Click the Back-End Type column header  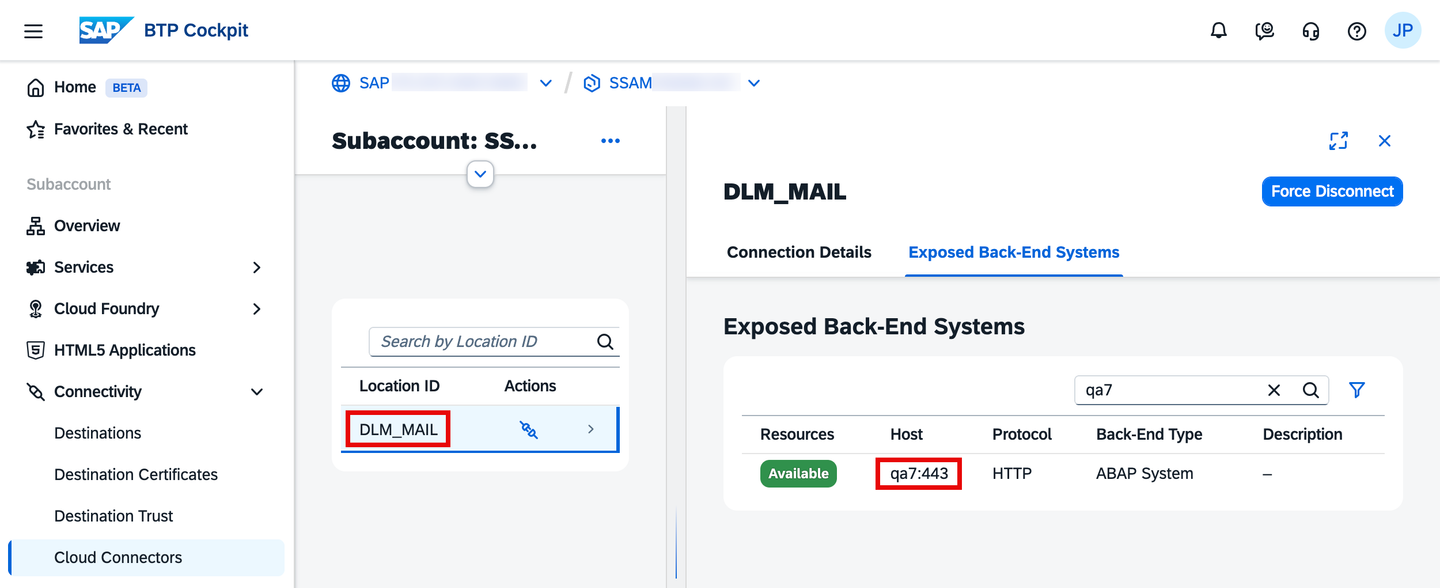click(1149, 434)
